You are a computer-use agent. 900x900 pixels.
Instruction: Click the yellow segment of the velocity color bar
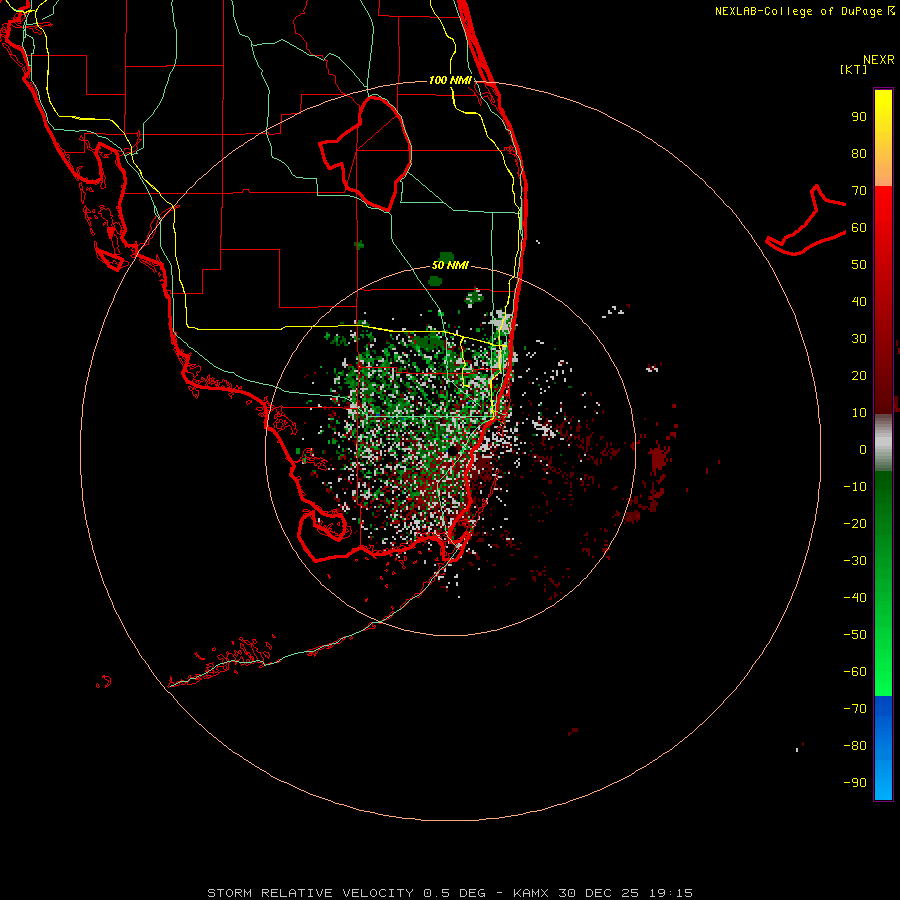[883, 138]
